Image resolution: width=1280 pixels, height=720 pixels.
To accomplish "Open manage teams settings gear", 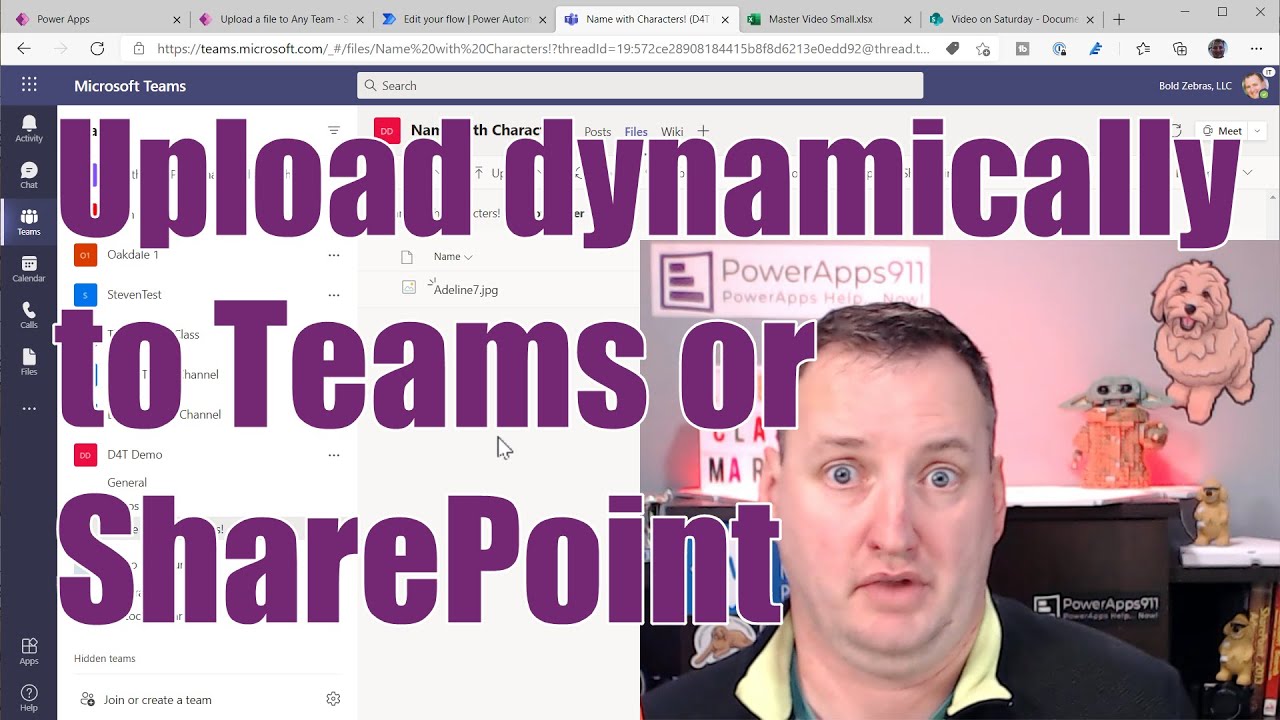I will point(334,699).
